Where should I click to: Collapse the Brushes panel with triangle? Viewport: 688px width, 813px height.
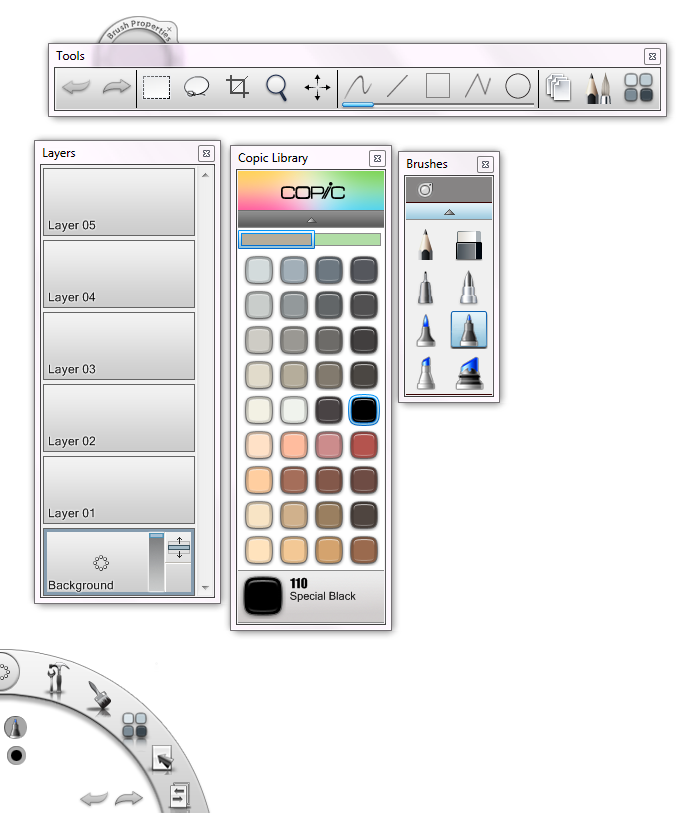[450, 212]
